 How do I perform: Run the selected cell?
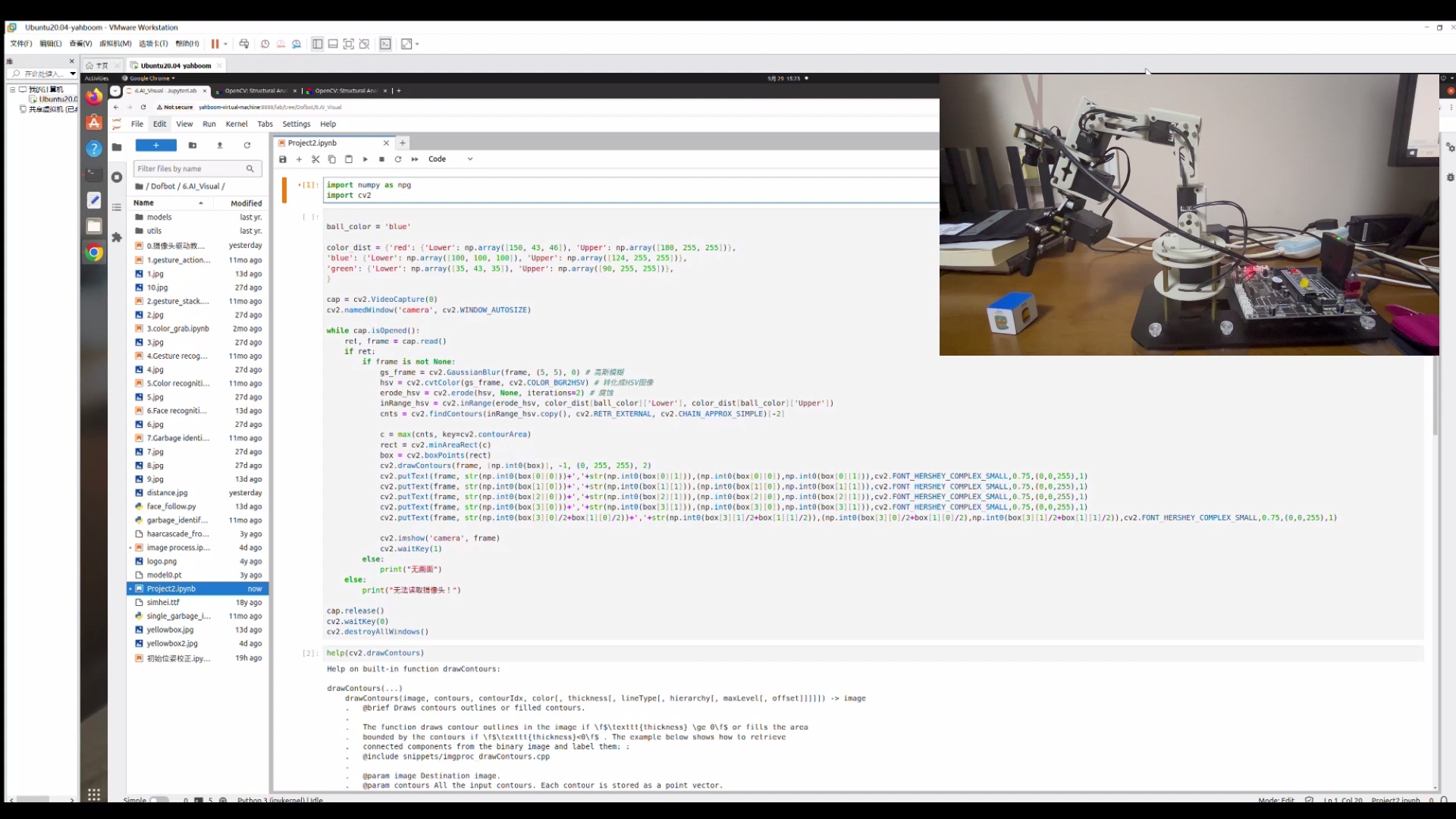pyautogui.click(x=365, y=159)
